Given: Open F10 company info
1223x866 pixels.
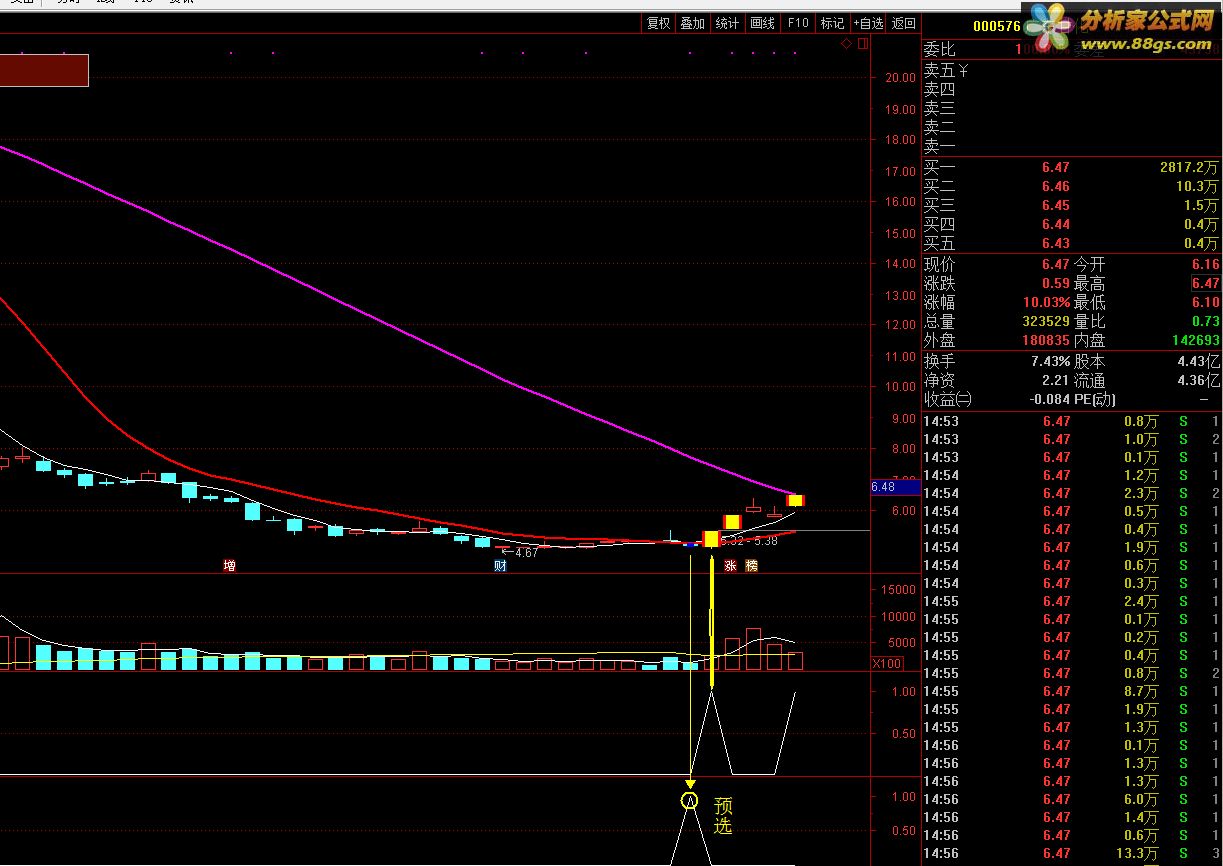Looking at the screenshot, I should pyautogui.click(x=797, y=23).
